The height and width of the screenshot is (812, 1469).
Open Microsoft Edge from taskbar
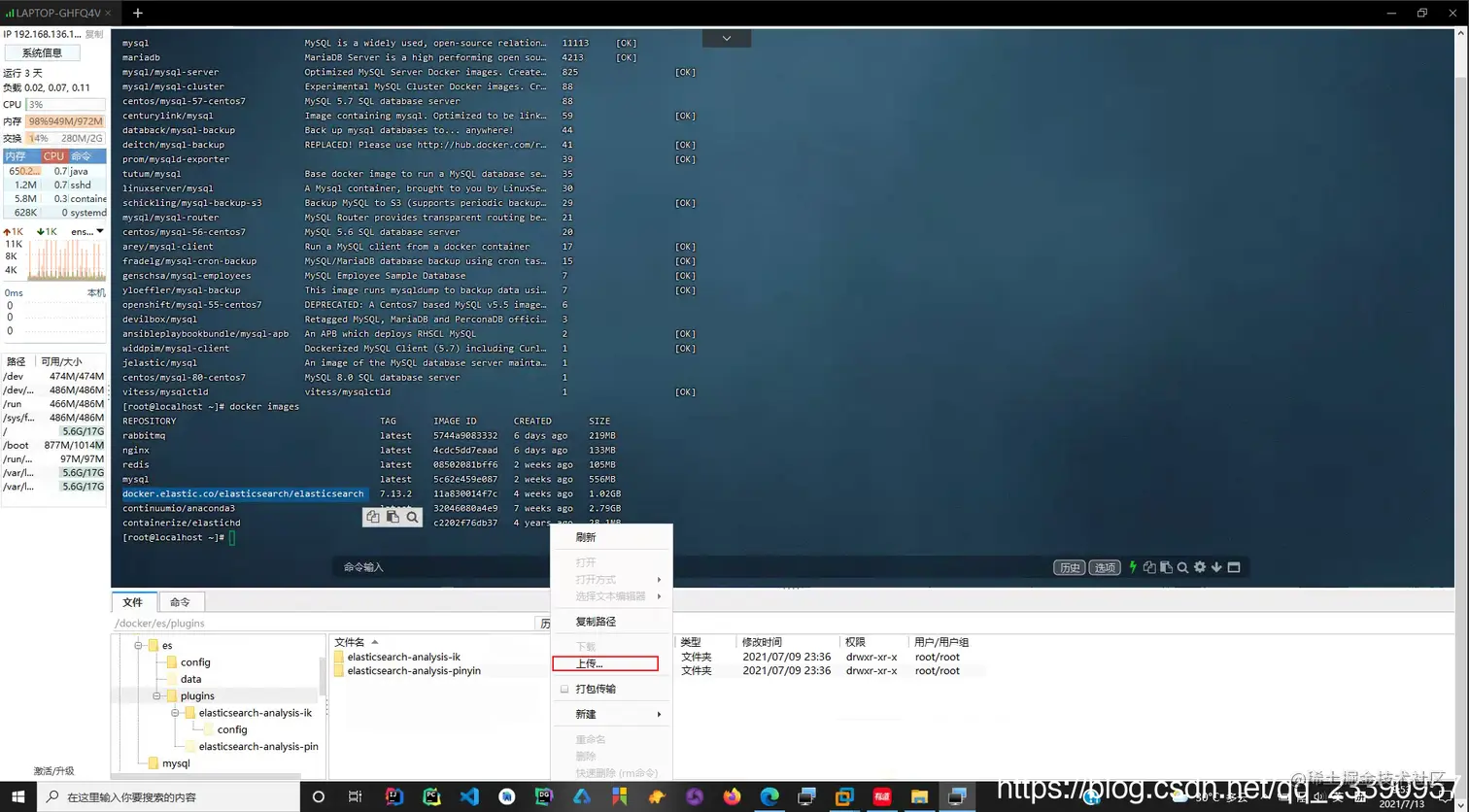point(769,796)
